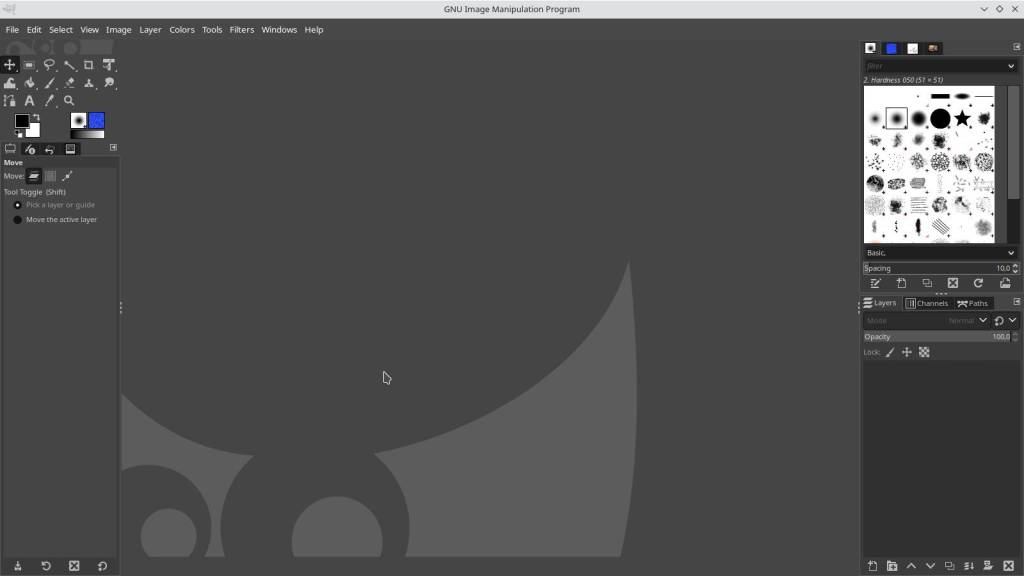Set Move mode to path
Viewport: 1024px width, 576px height.
tap(67, 176)
